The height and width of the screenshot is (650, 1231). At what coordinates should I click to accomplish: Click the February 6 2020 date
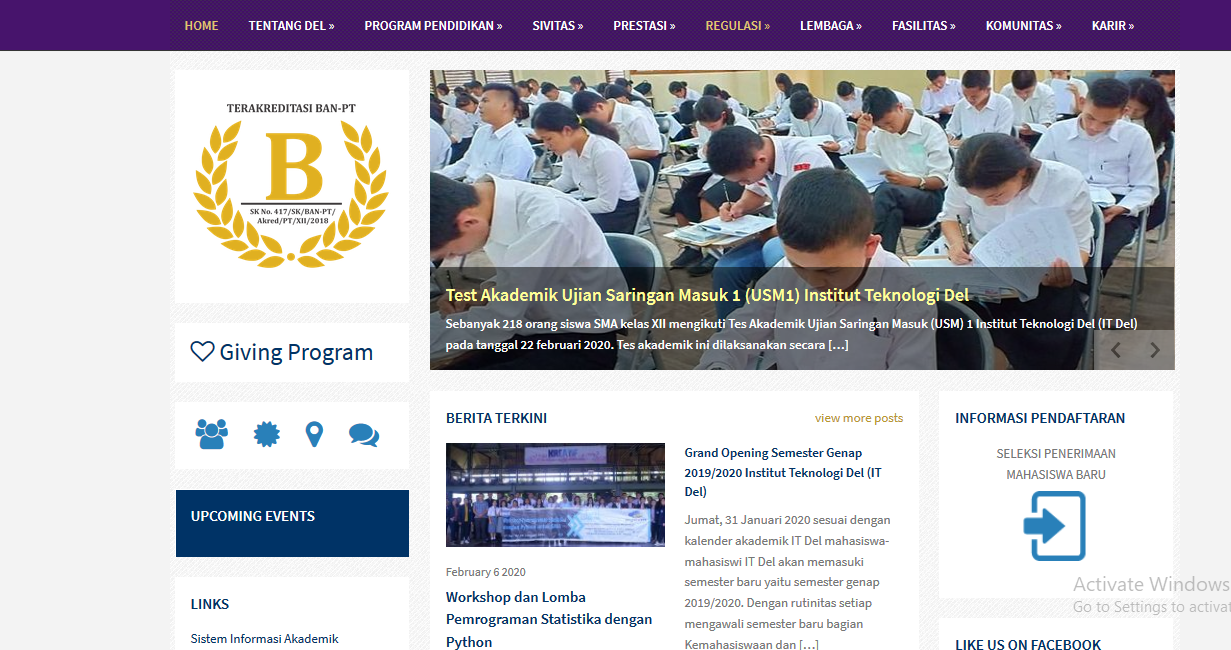(x=486, y=572)
